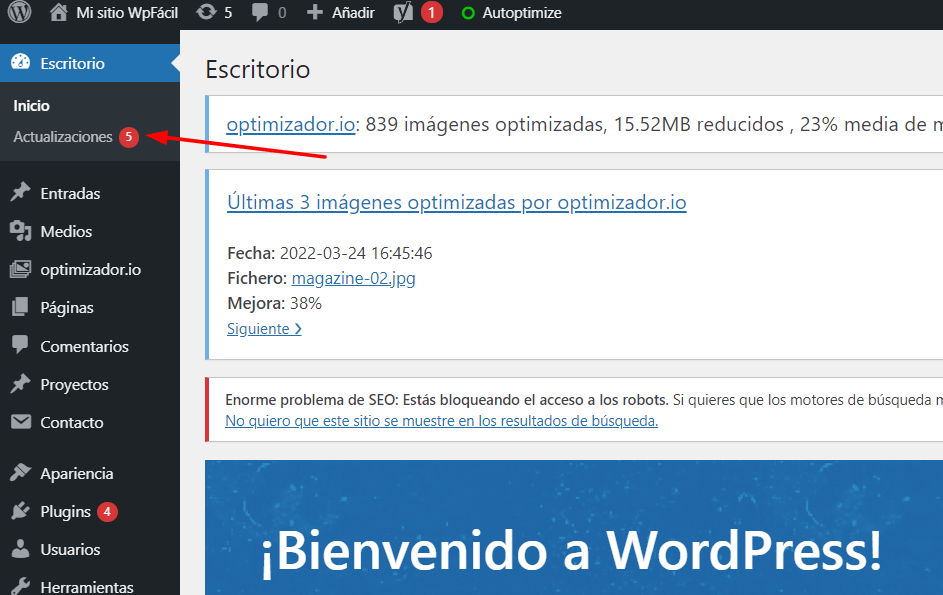Image resolution: width=943 pixels, height=595 pixels.
Task: Open the Comentarios menu
Action: point(84,347)
